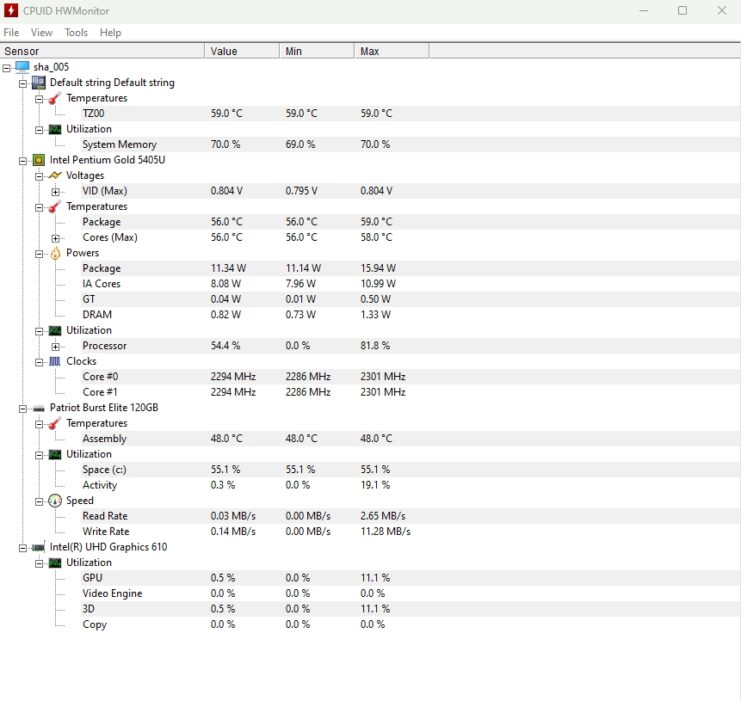Click thermometer icon of CPU Temperatures
The width and height of the screenshot is (741, 701).
(x=55, y=207)
